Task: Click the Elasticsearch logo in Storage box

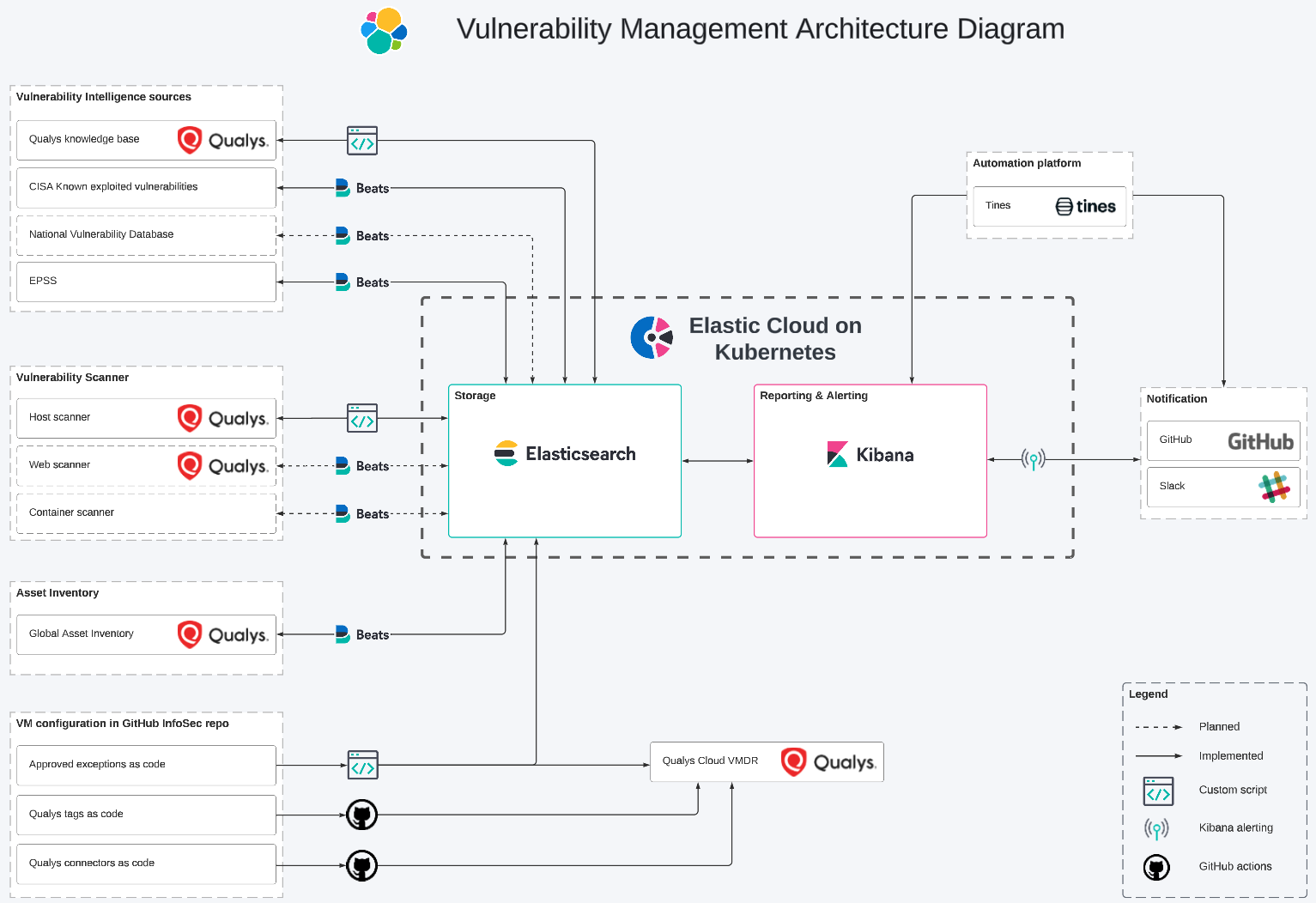Action: point(565,453)
